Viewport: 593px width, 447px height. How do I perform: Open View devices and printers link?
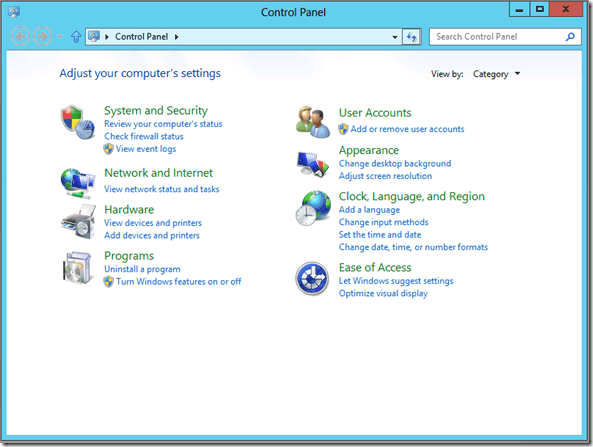coord(153,223)
